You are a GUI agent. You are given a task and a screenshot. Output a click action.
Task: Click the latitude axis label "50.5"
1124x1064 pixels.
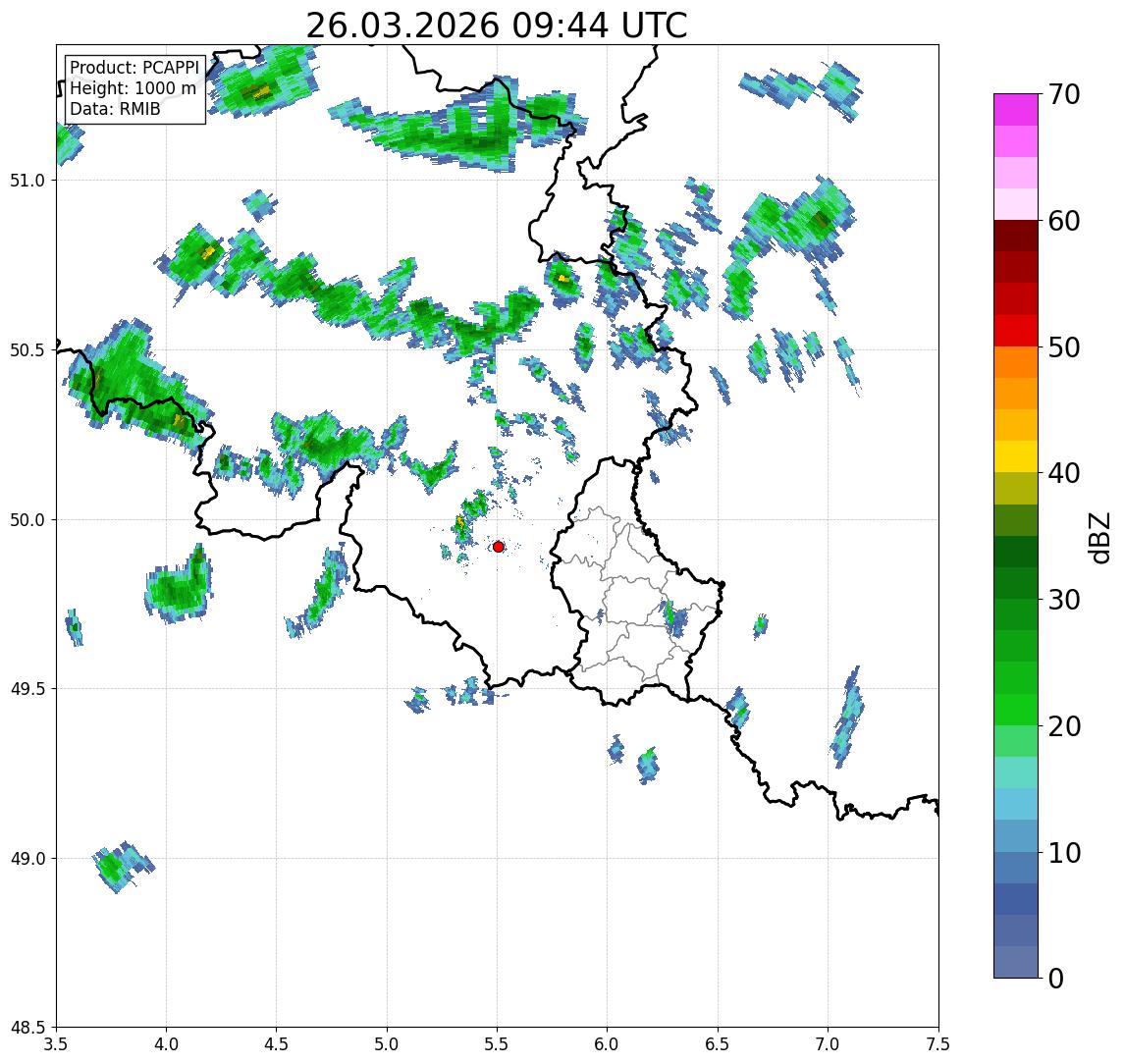[27, 350]
